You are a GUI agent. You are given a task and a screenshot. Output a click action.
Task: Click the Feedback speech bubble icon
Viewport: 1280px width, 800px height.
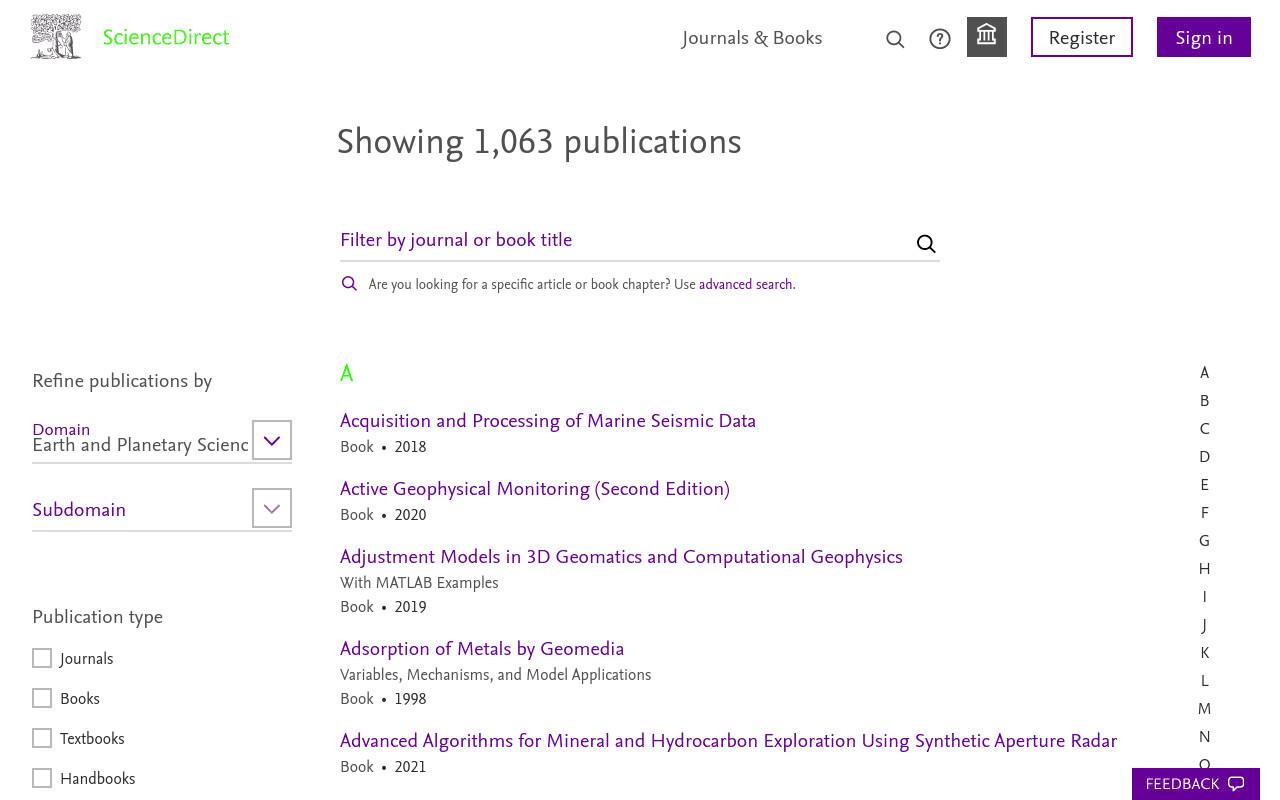(1236, 785)
